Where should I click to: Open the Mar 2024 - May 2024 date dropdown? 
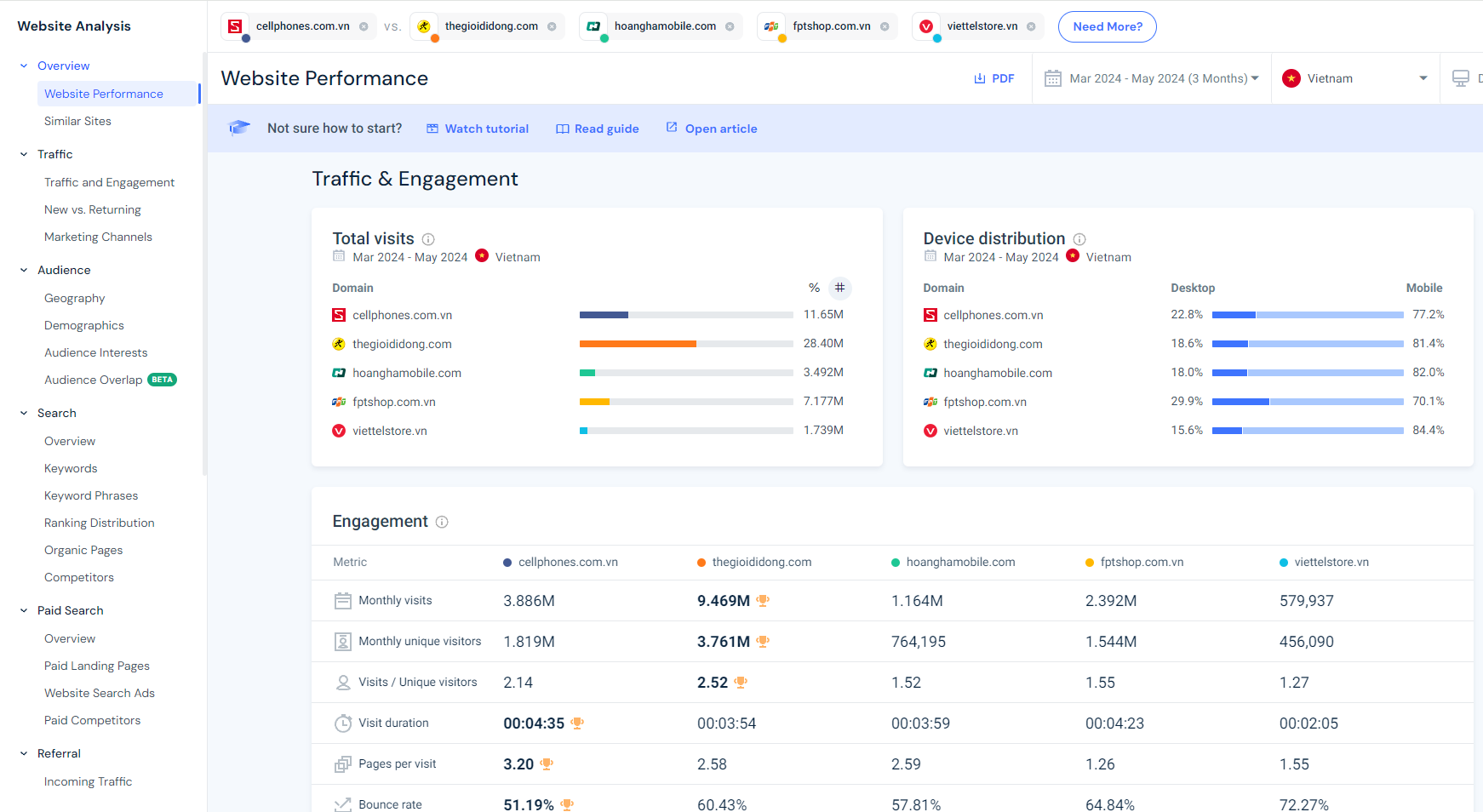click(x=1152, y=78)
